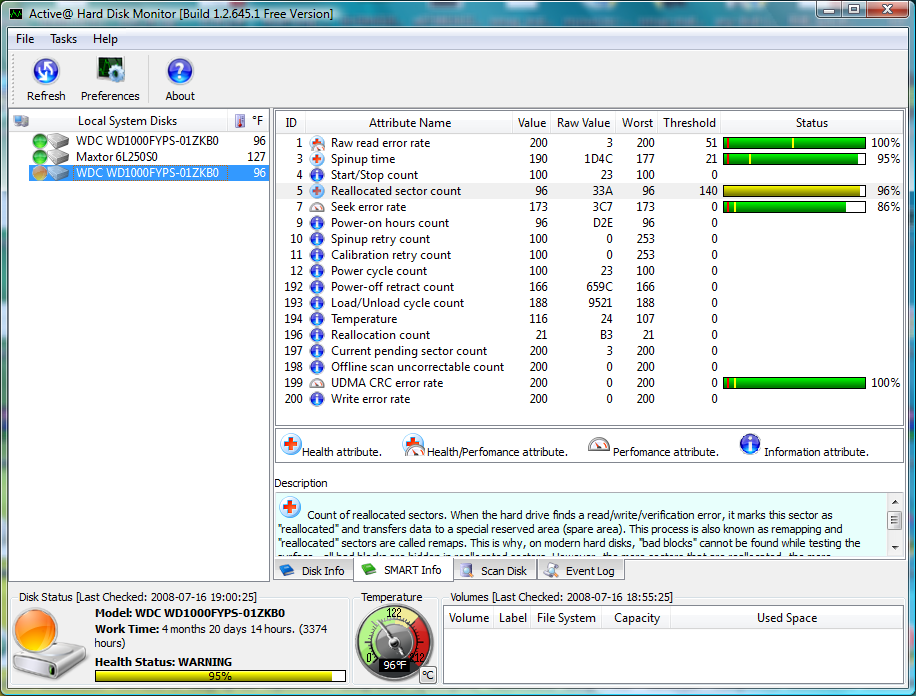Screen dimensions: 916x696
Task: Click the yellow Reallocated sector count status bar
Action: (x=794, y=191)
